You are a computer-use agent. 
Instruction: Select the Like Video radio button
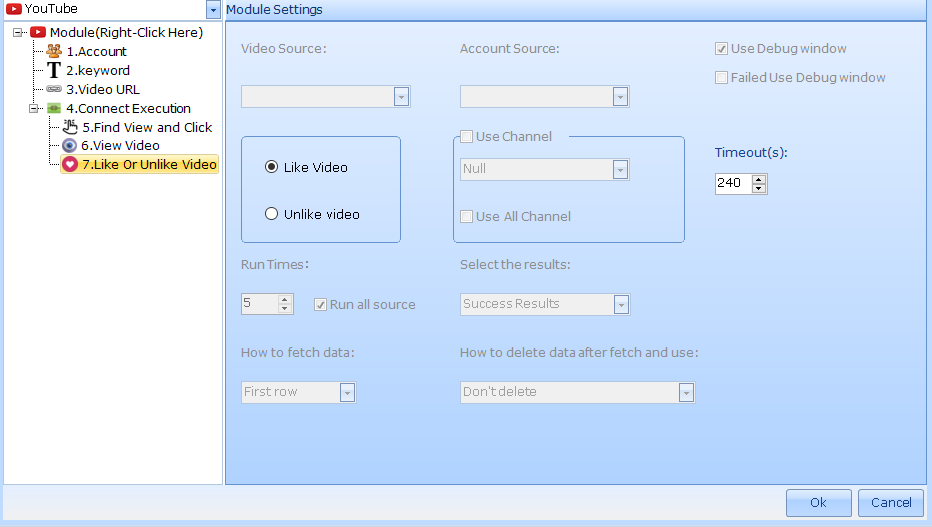click(271, 167)
